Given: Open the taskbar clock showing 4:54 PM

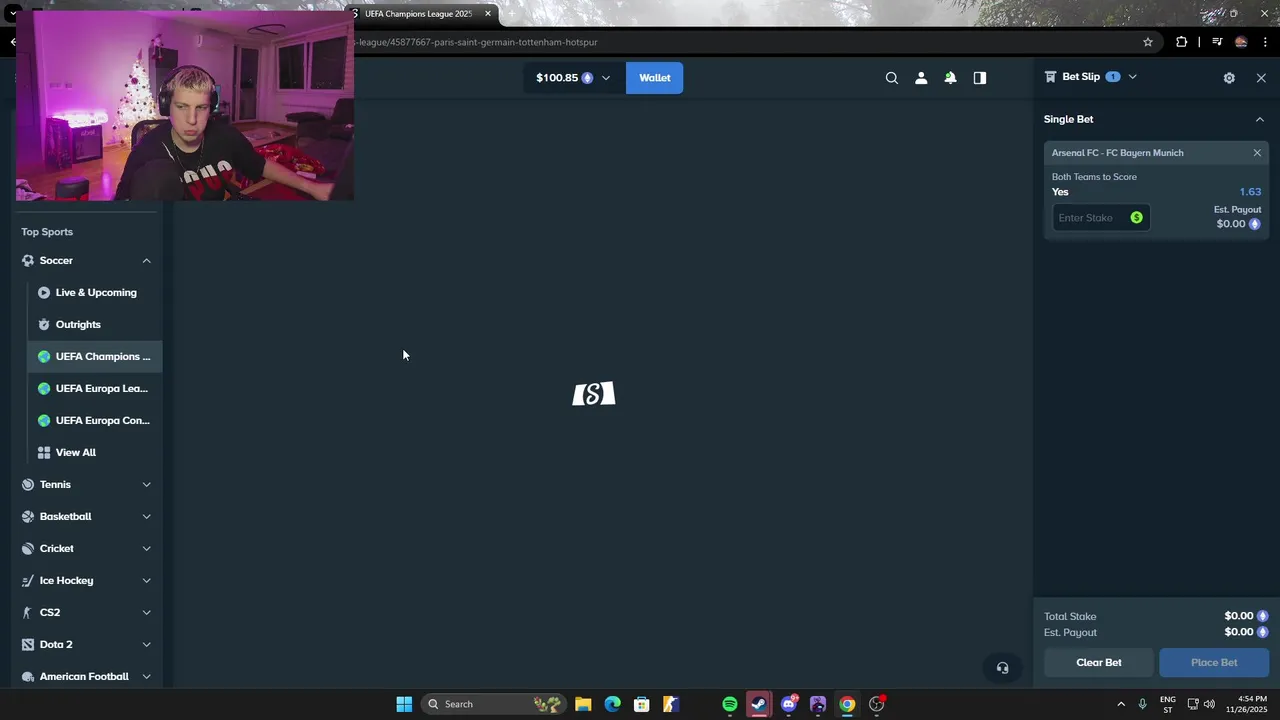Looking at the screenshot, I should point(1252,704).
